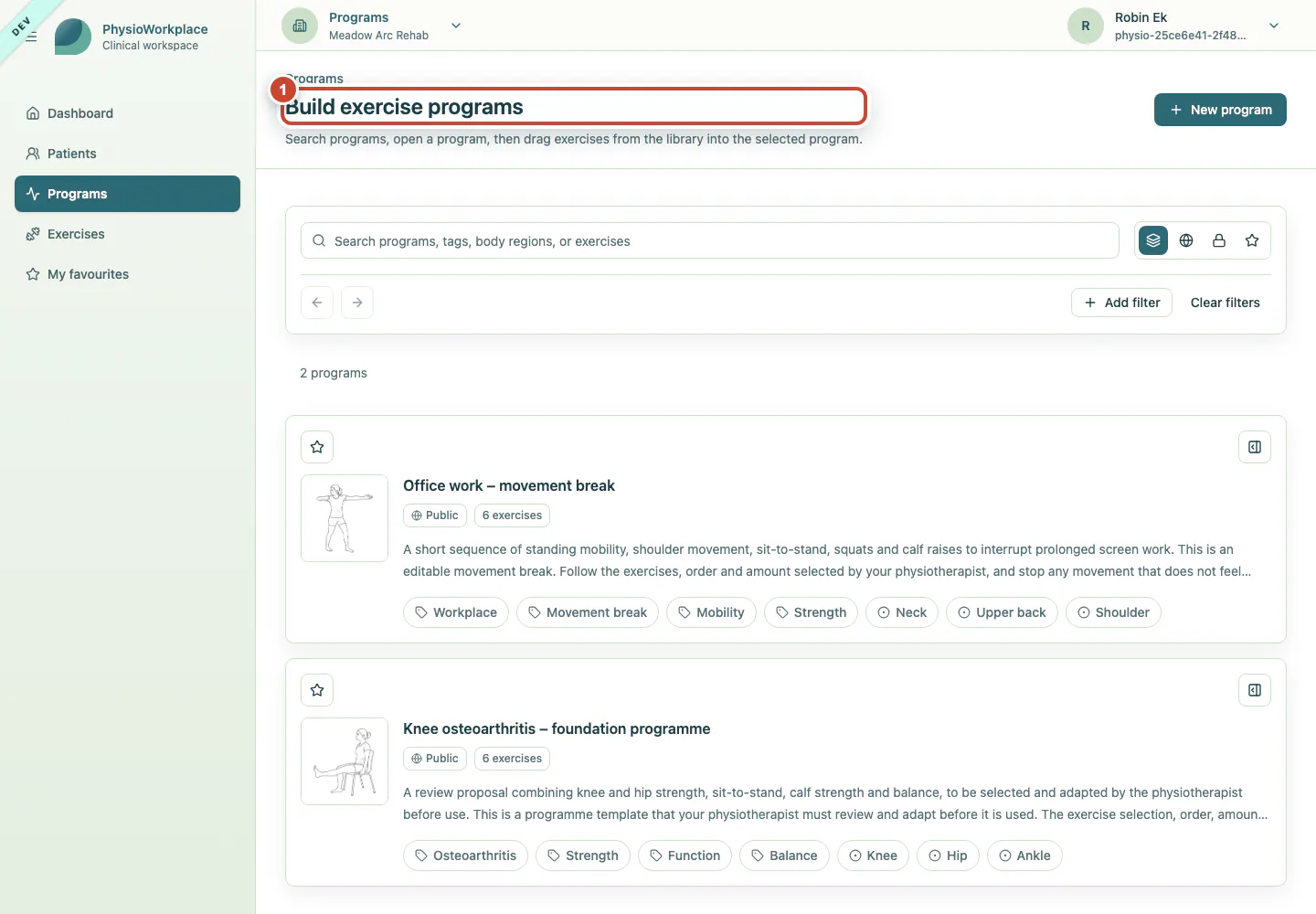Create a New program

(1220, 110)
